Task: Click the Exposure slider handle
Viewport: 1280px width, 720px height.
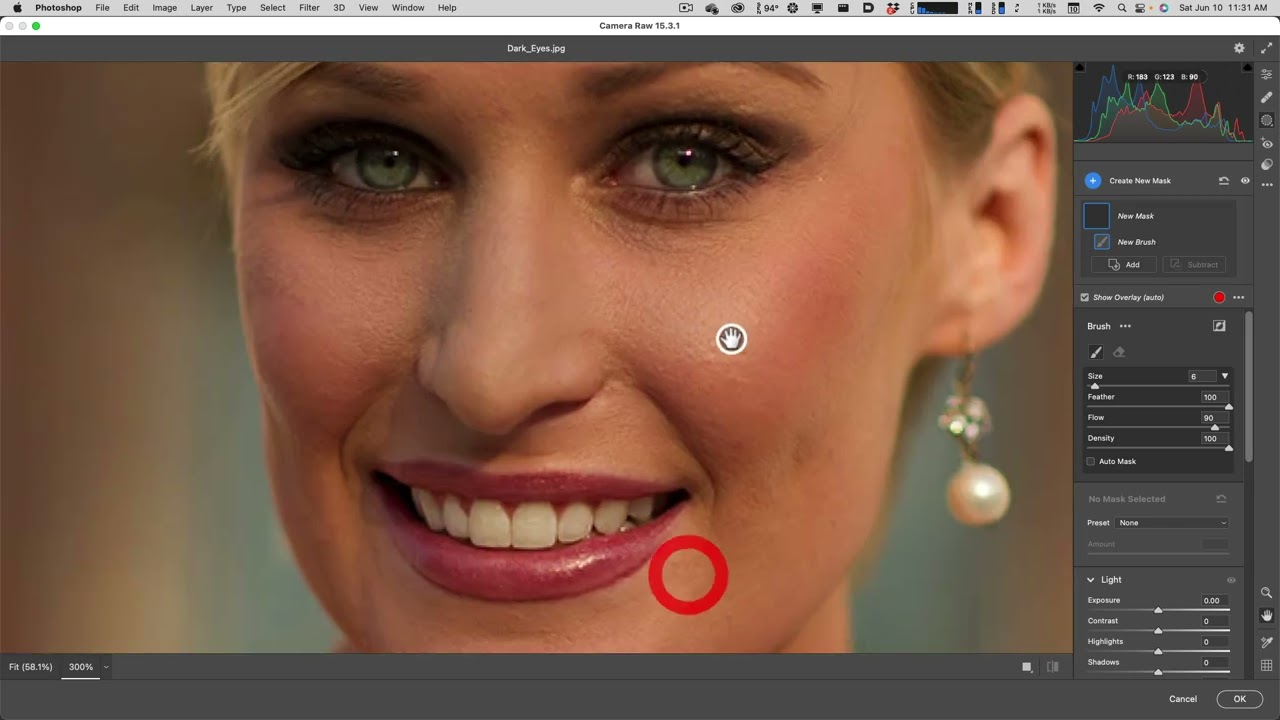Action: click(x=1158, y=611)
